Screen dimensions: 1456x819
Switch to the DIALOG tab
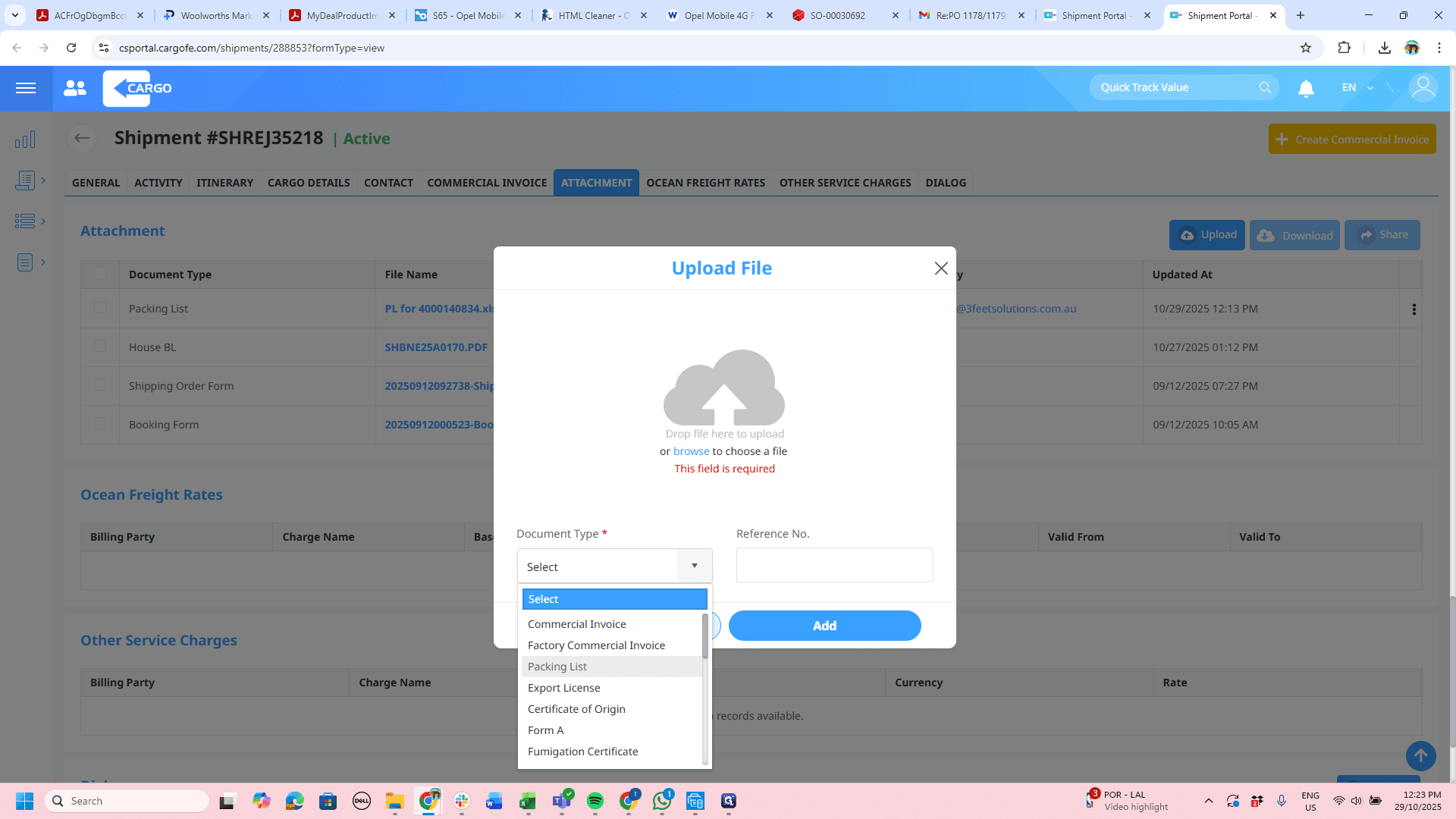946,183
